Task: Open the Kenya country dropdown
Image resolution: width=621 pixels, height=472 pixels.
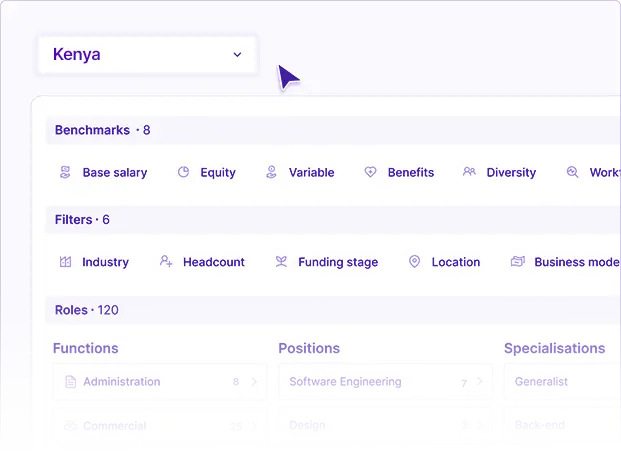Action: [147, 55]
